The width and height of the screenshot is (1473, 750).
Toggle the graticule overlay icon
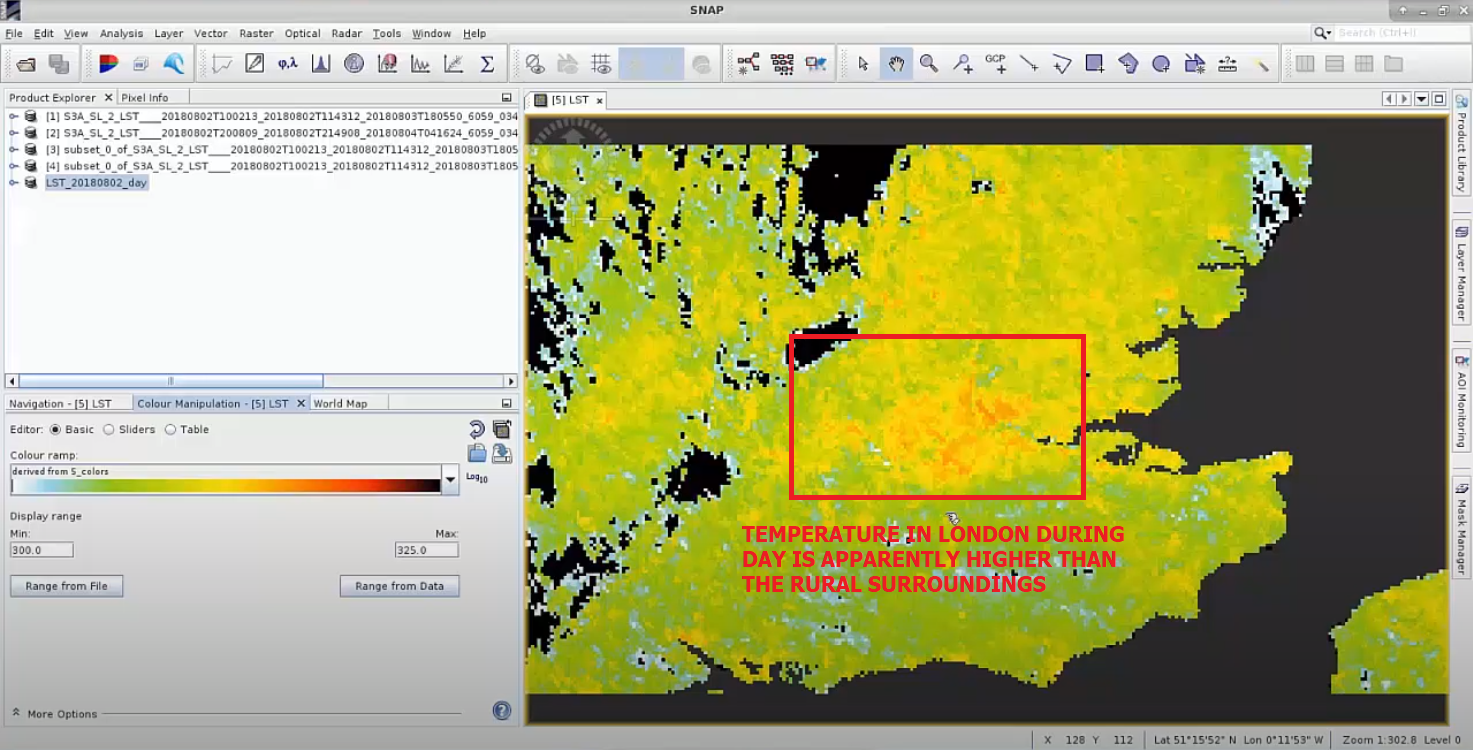(x=601, y=64)
